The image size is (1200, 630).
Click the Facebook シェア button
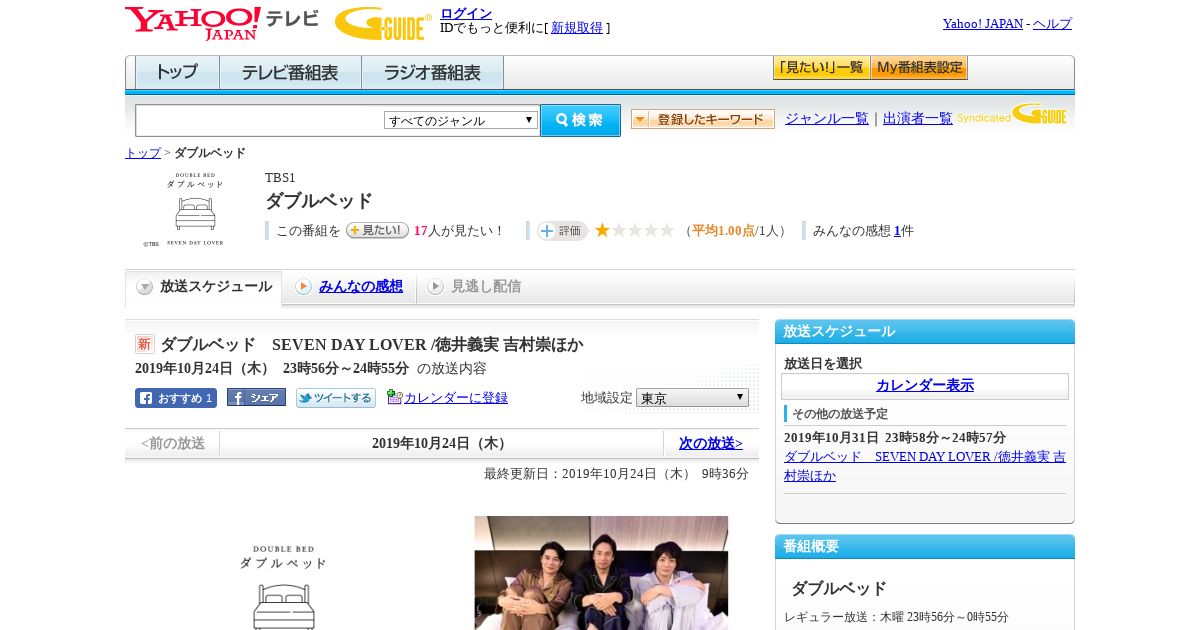[x=256, y=397]
